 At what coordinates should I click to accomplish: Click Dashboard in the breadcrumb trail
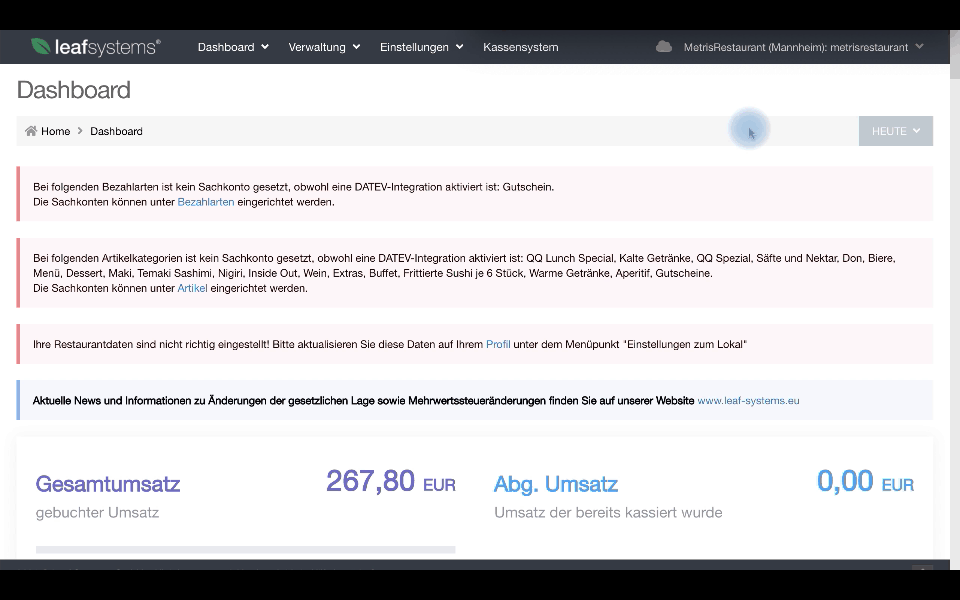(116, 131)
